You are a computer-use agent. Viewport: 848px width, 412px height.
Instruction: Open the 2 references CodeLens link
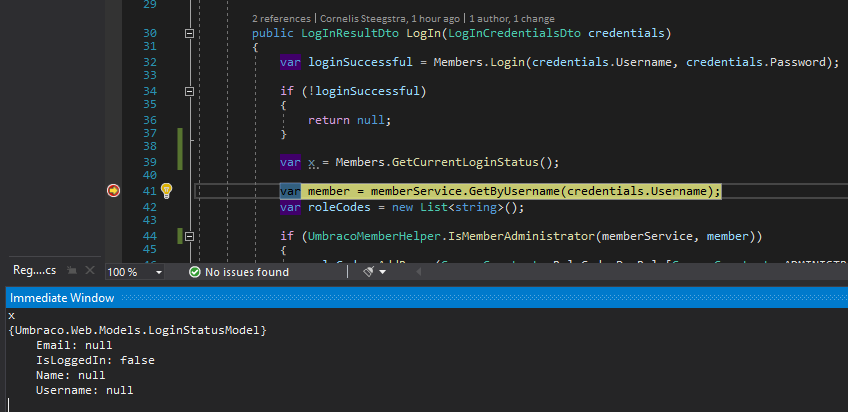point(284,19)
